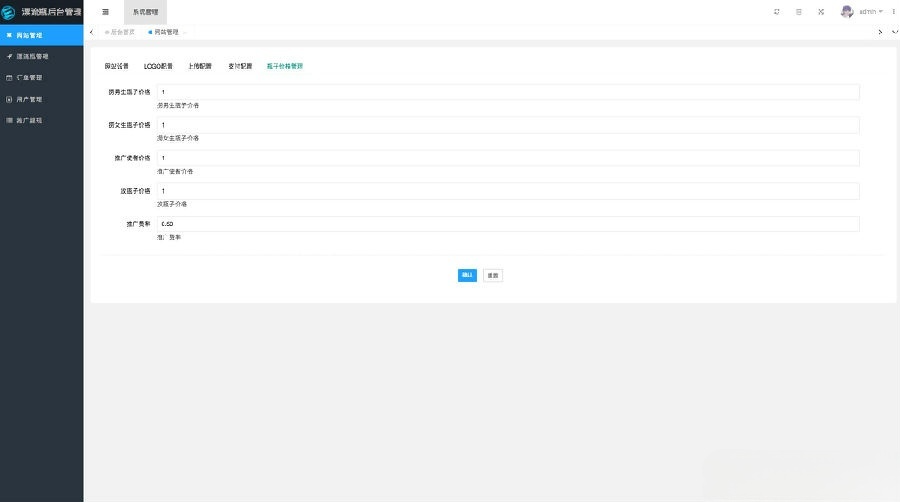Click the fullscreen icon in top bar

point(820,12)
